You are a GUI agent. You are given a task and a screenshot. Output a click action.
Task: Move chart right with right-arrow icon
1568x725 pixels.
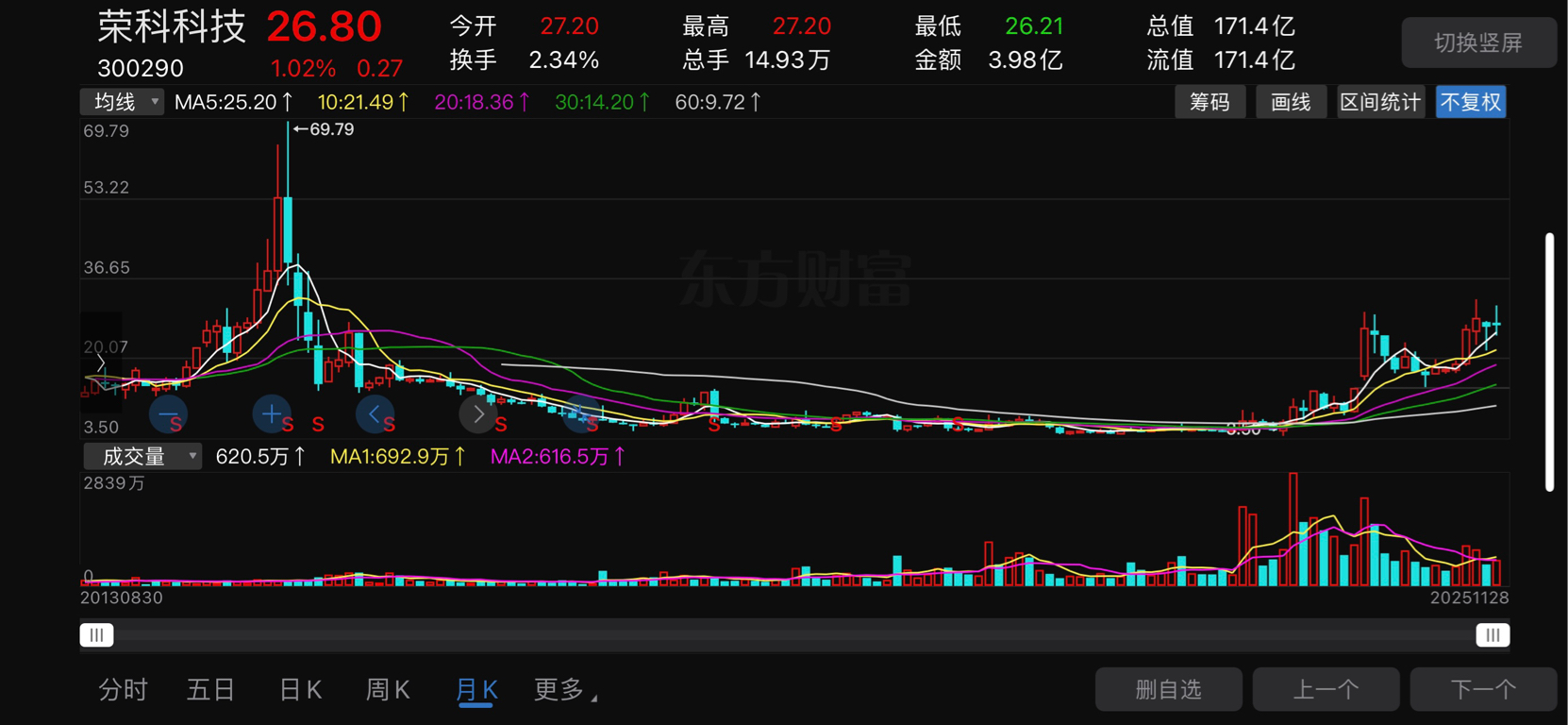(478, 413)
